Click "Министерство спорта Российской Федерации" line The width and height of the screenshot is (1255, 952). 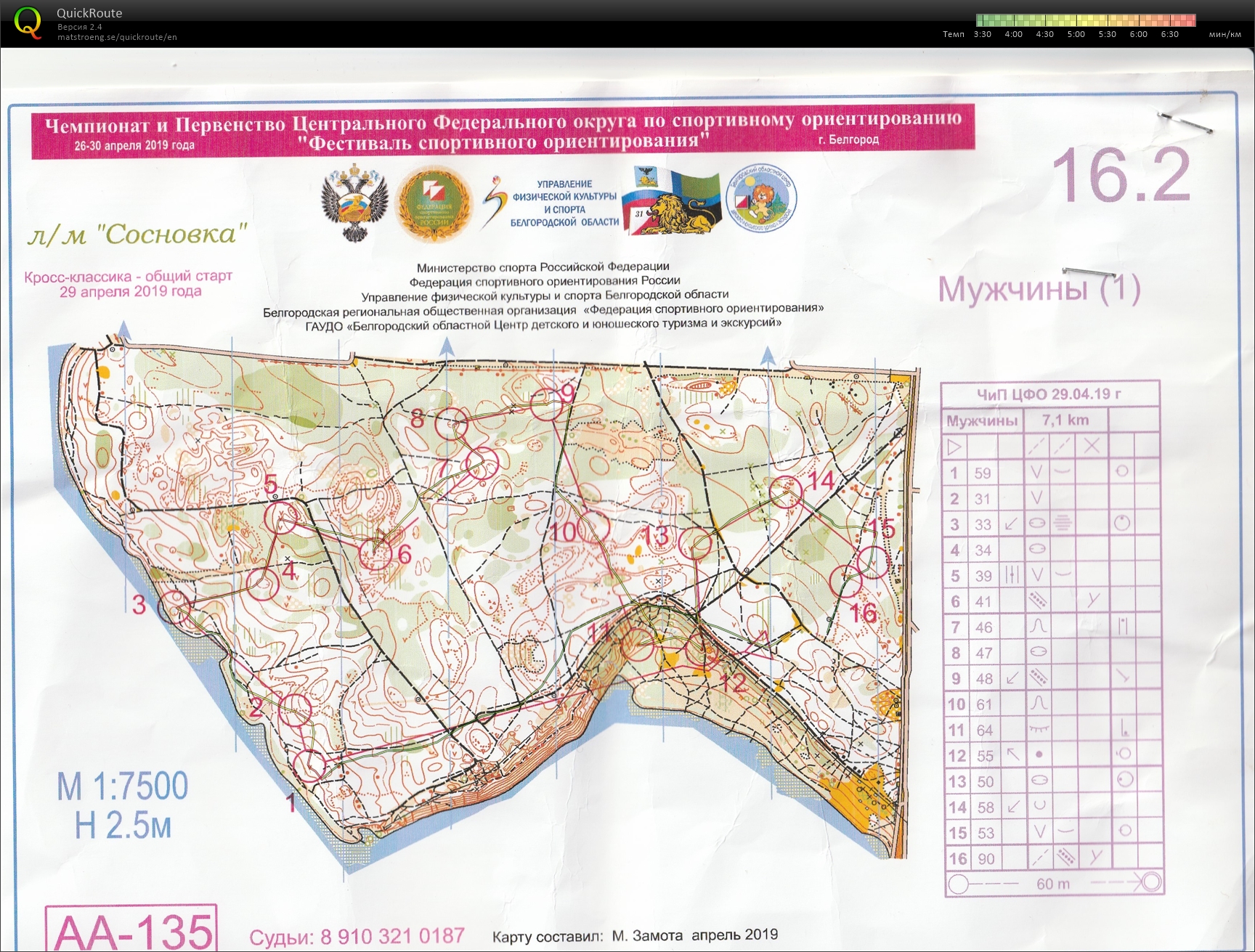pos(543,267)
